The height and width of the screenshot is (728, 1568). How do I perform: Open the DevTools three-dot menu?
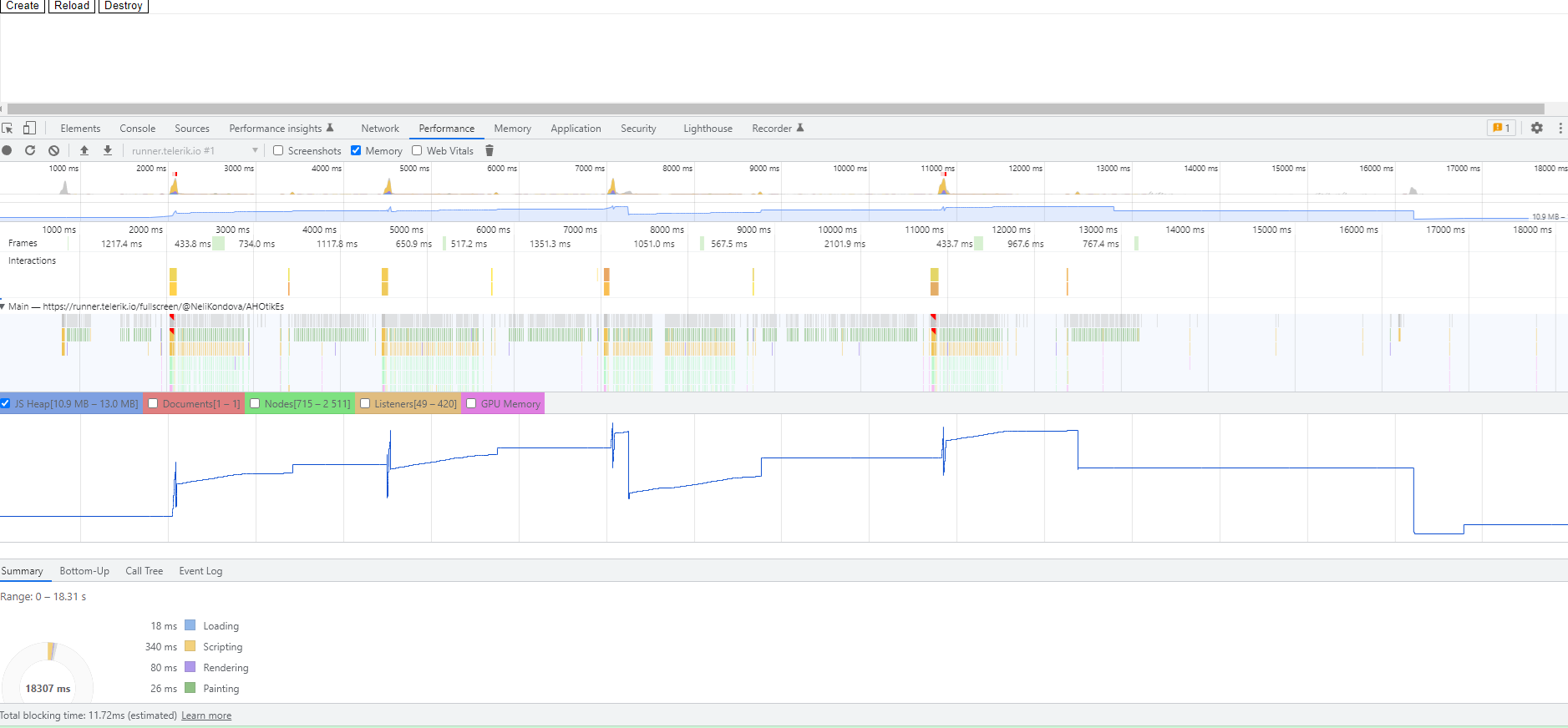1560,128
